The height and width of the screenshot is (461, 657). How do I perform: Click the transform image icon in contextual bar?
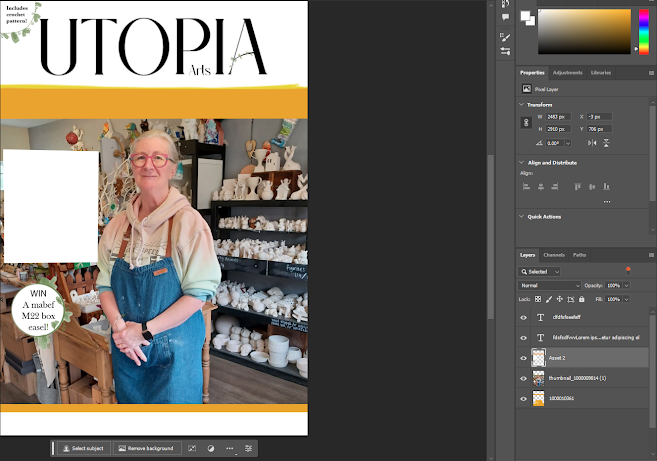pyautogui.click(x=192, y=448)
